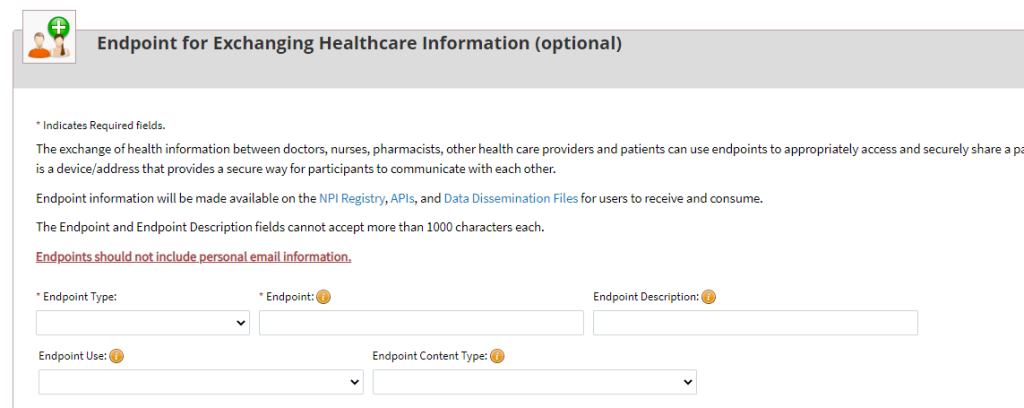Click the Endpoint Content Type info icon
1024x408 pixels.
tap(497, 356)
